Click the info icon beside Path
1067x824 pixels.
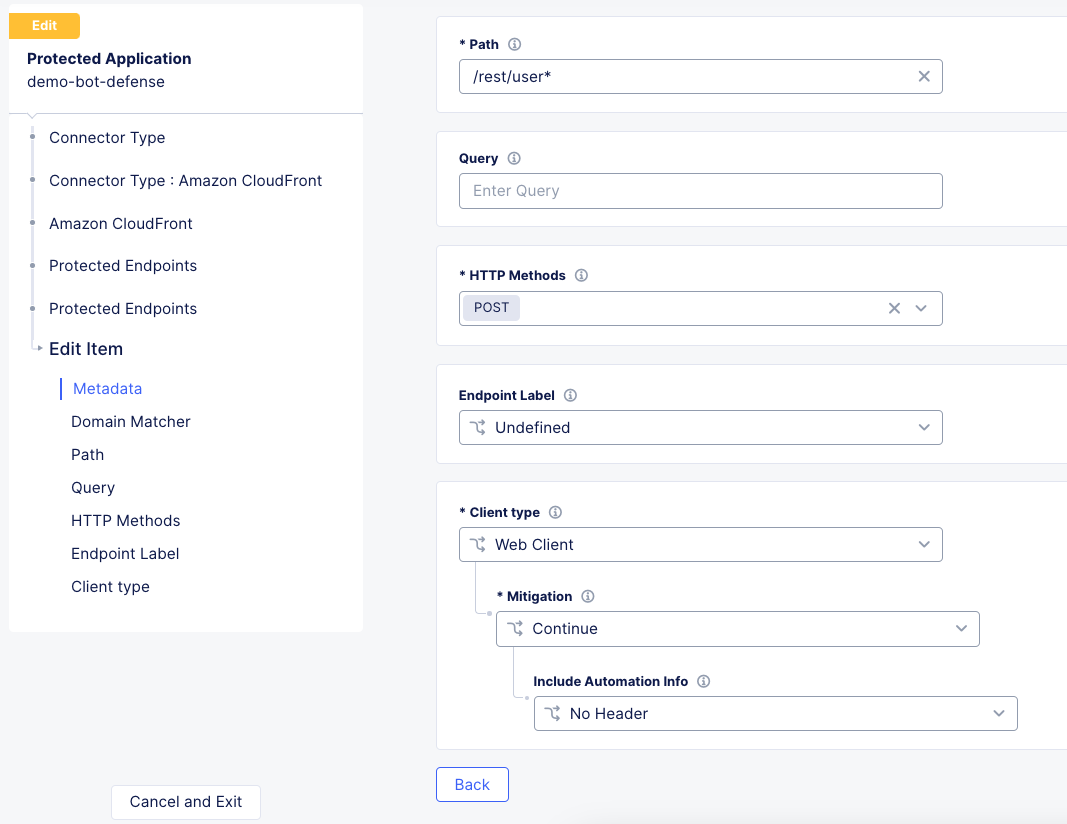pyautogui.click(x=514, y=44)
